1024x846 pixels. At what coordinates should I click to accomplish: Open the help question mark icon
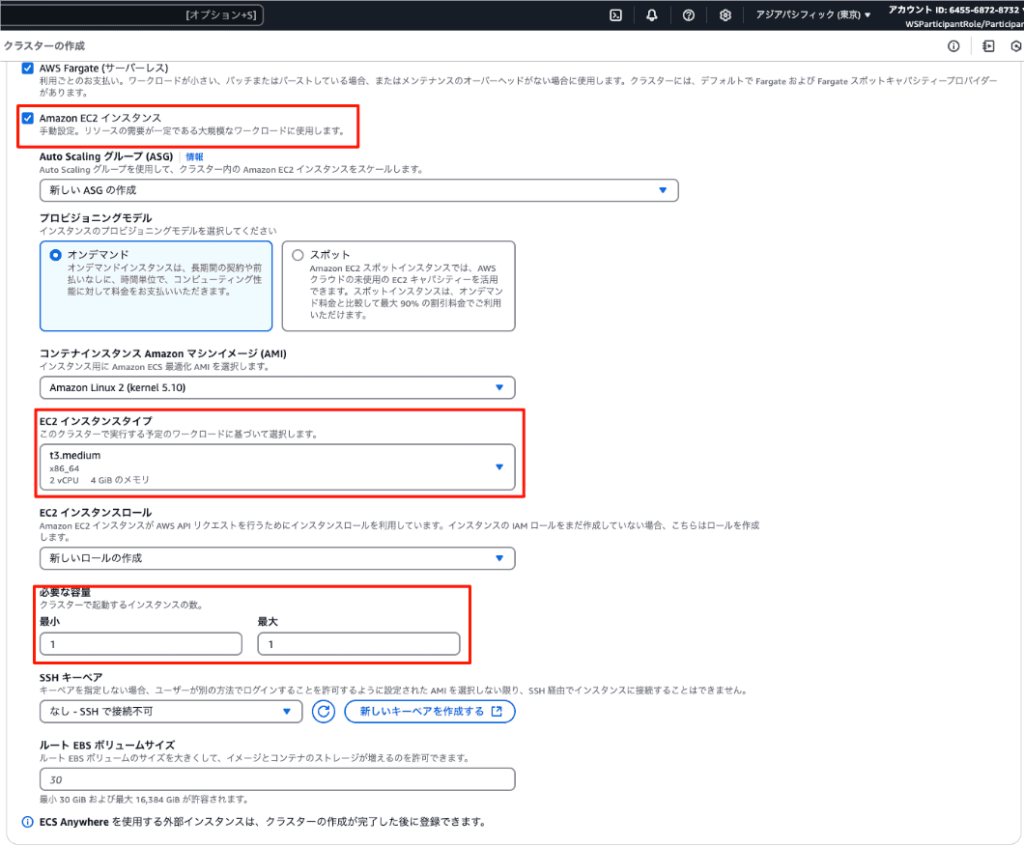tap(688, 15)
